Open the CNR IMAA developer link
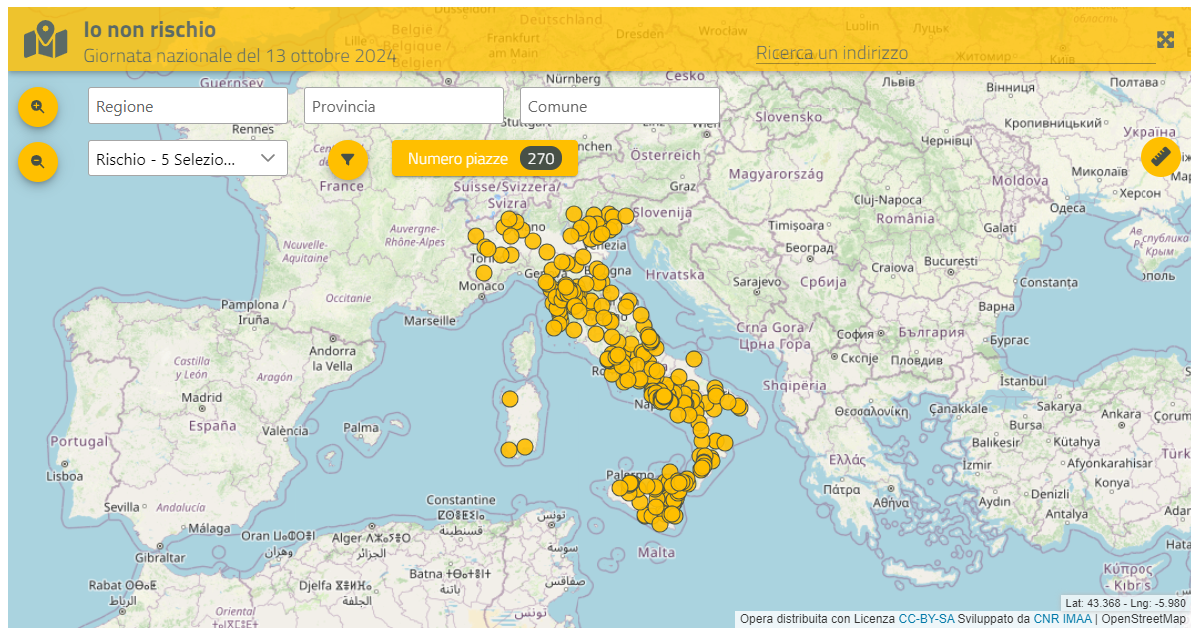Image resolution: width=1198 pixels, height=637 pixels. [1062, 619]
